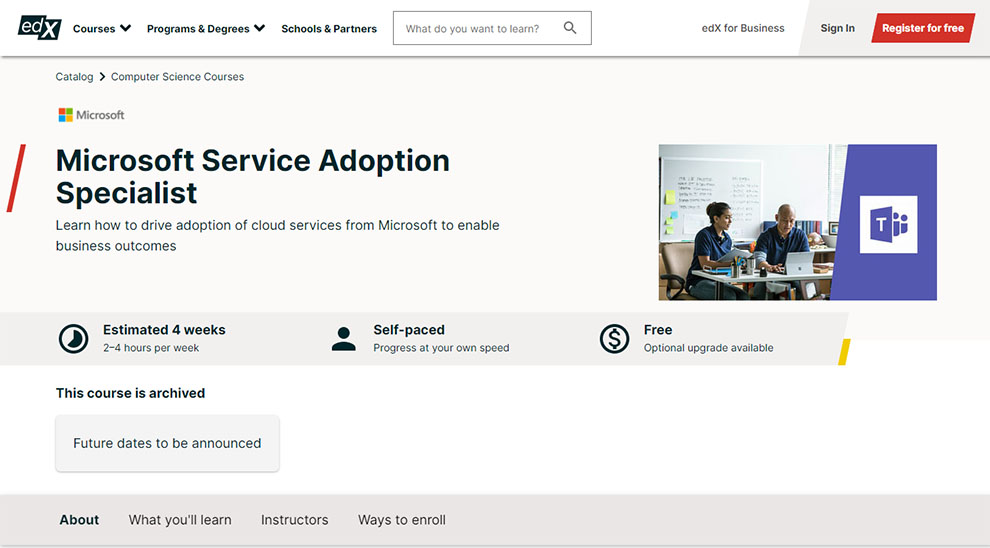990x548 pixels.
Task: Click the self-paced person icon
Action: (x=343, y=339)
